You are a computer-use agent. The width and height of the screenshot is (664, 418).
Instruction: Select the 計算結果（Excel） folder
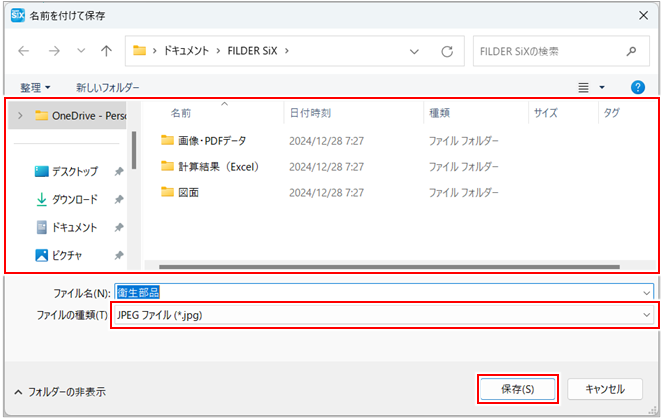(218, 166)
